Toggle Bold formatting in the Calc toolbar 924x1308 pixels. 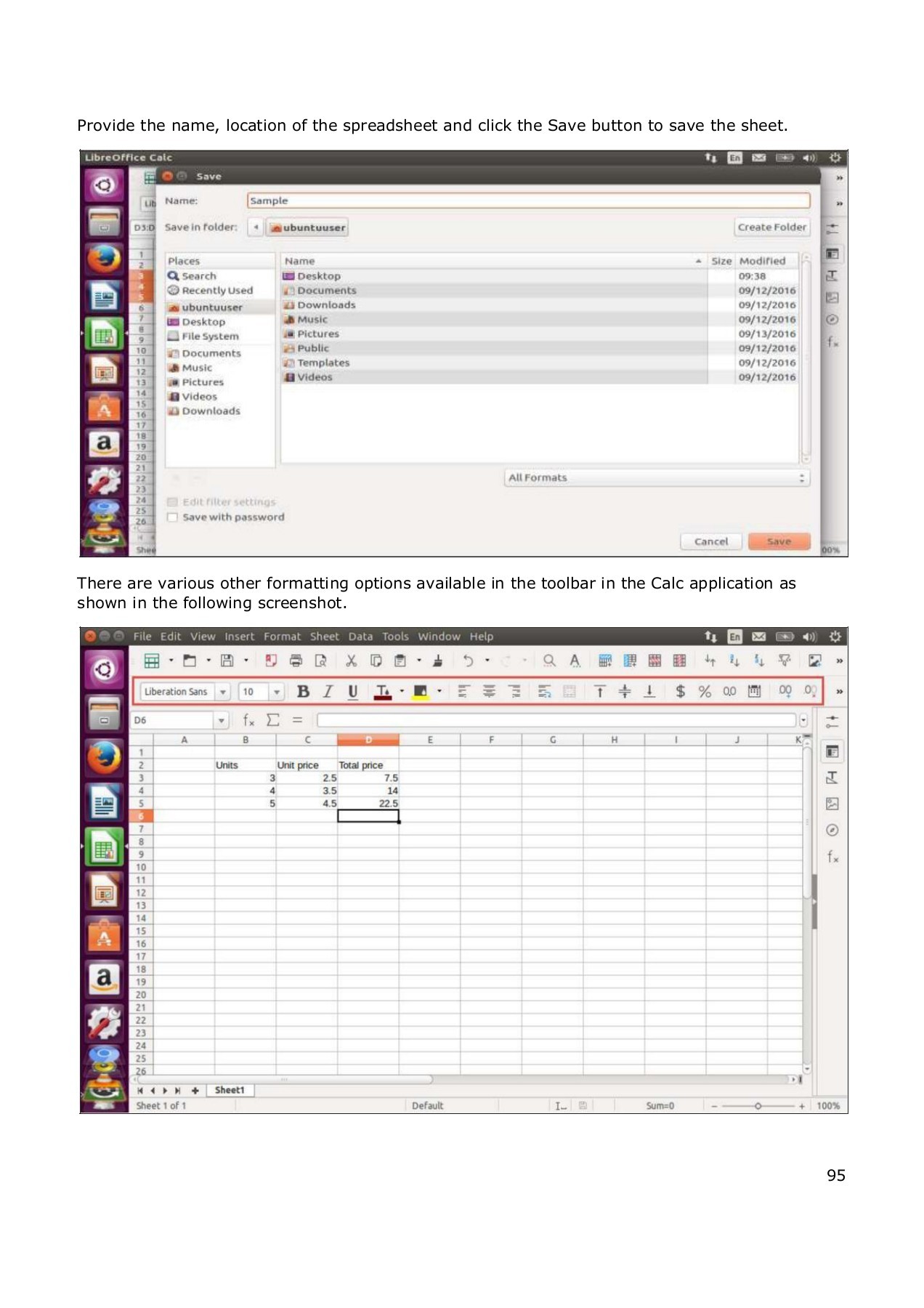tap(304, 692)
